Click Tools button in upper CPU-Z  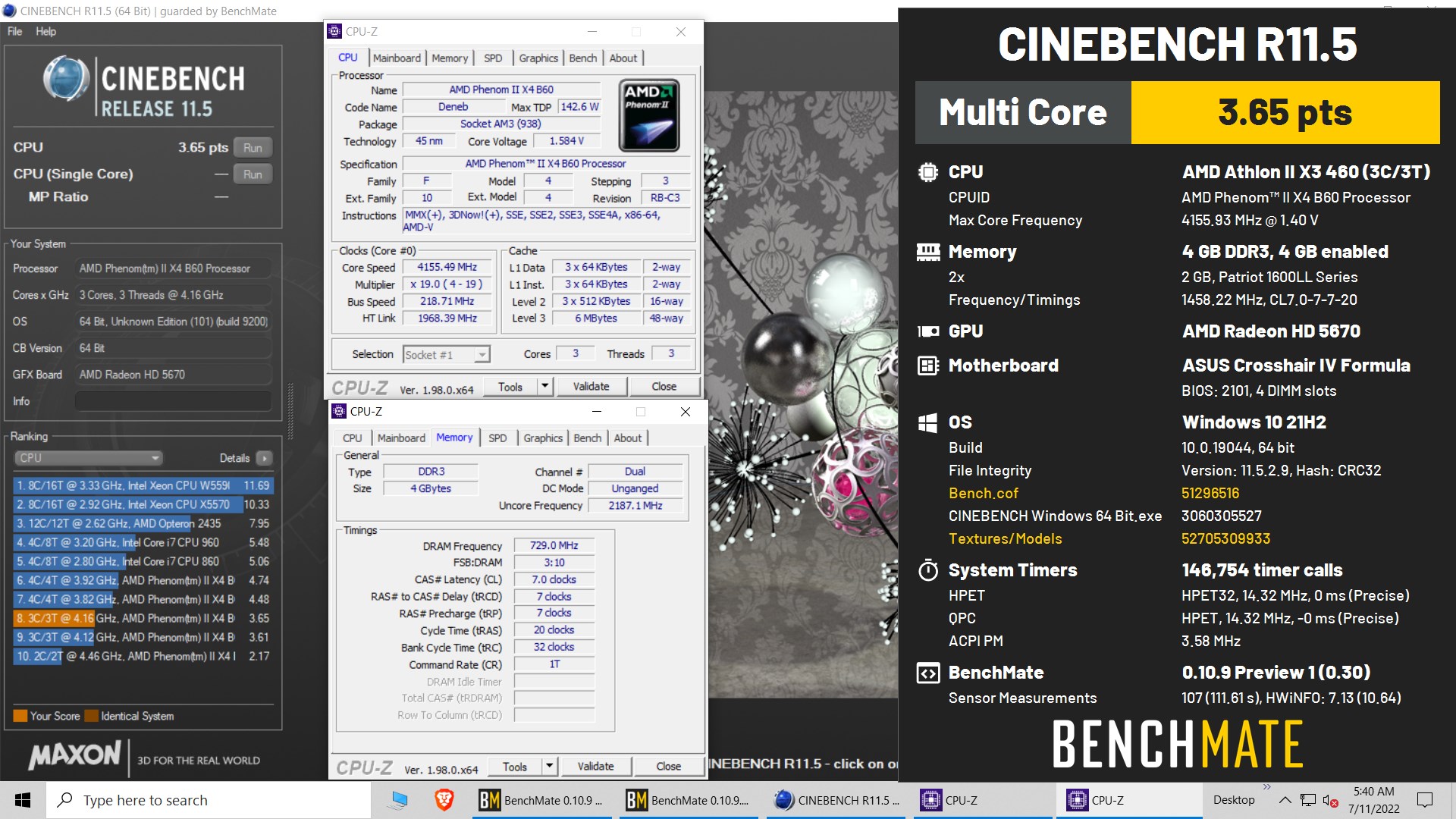point(510,387)
